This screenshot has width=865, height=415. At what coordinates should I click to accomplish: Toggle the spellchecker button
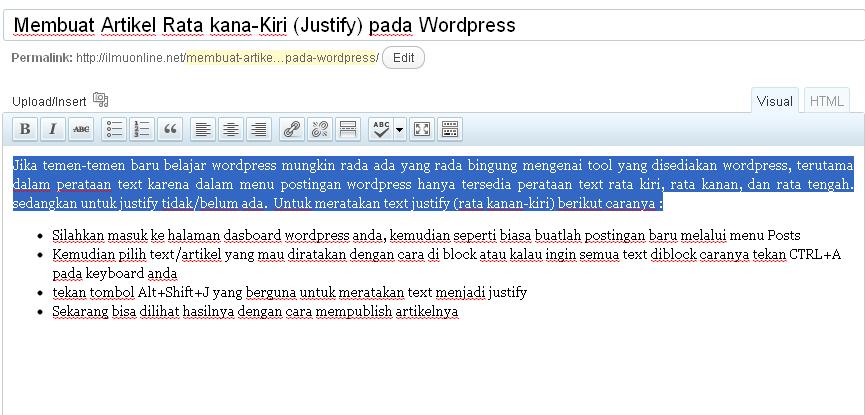[x=381, y=129]
